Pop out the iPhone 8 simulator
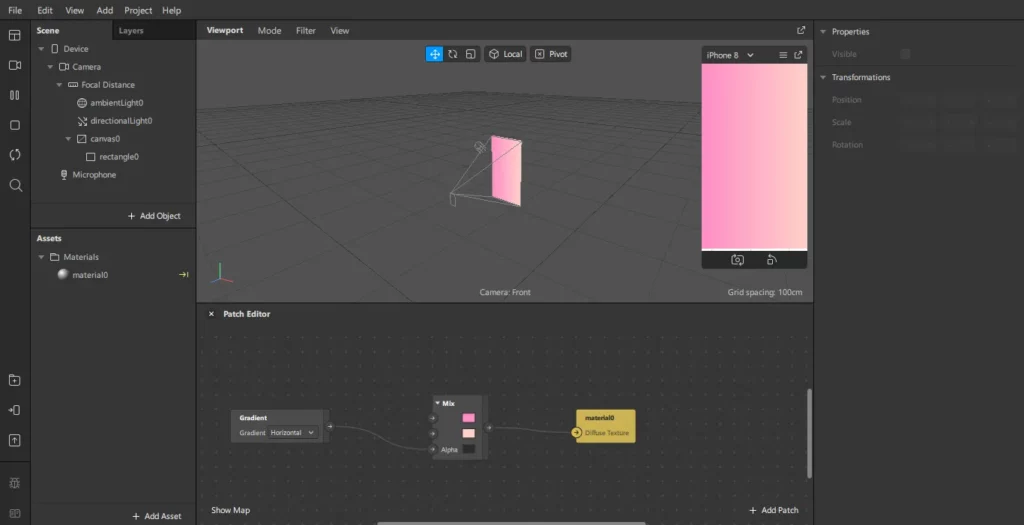Image resolution: width=1024 pixels, height=525 pixels. (x=798, y=56)
